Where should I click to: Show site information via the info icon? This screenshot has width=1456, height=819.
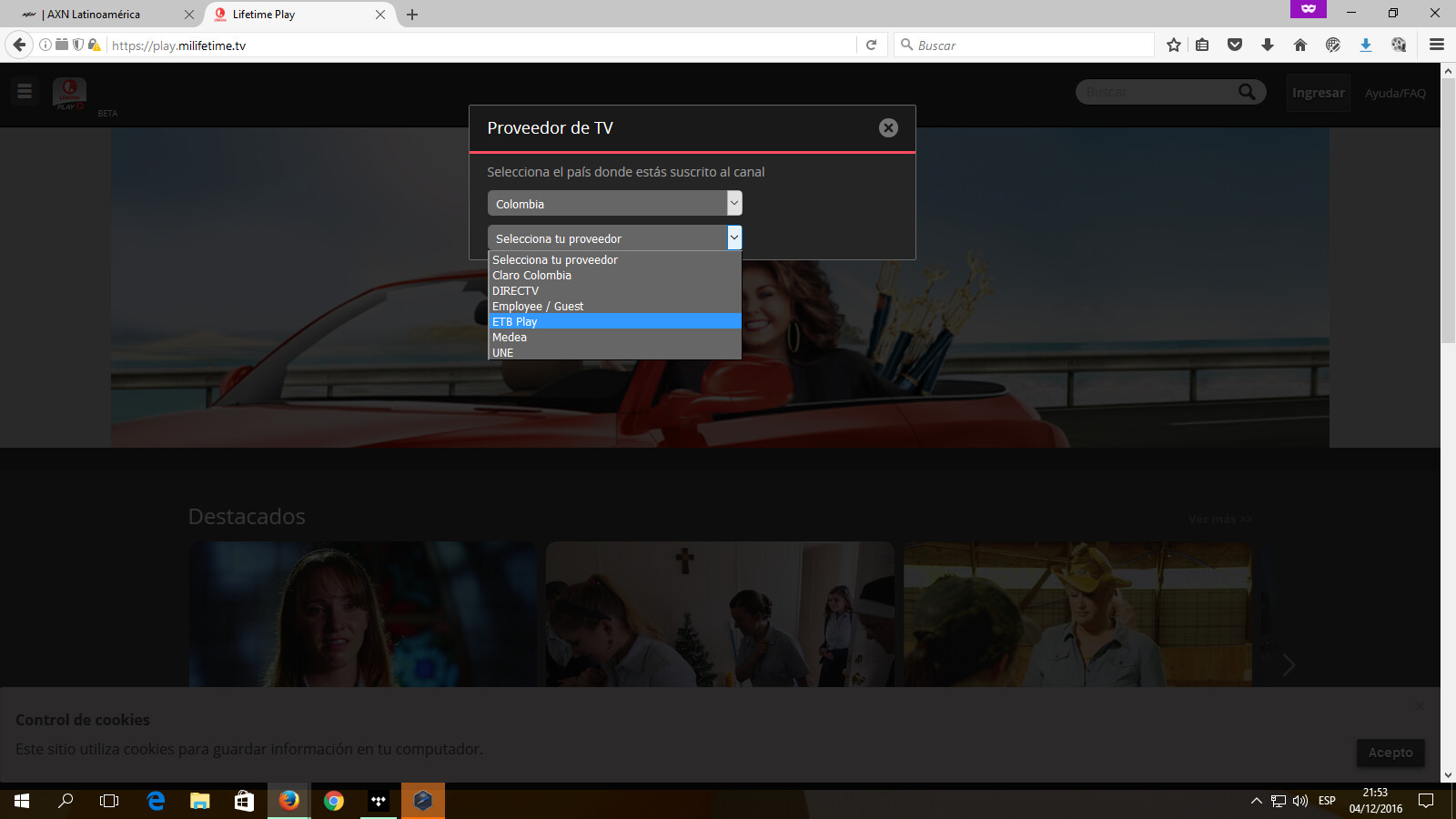click(45, 45)
